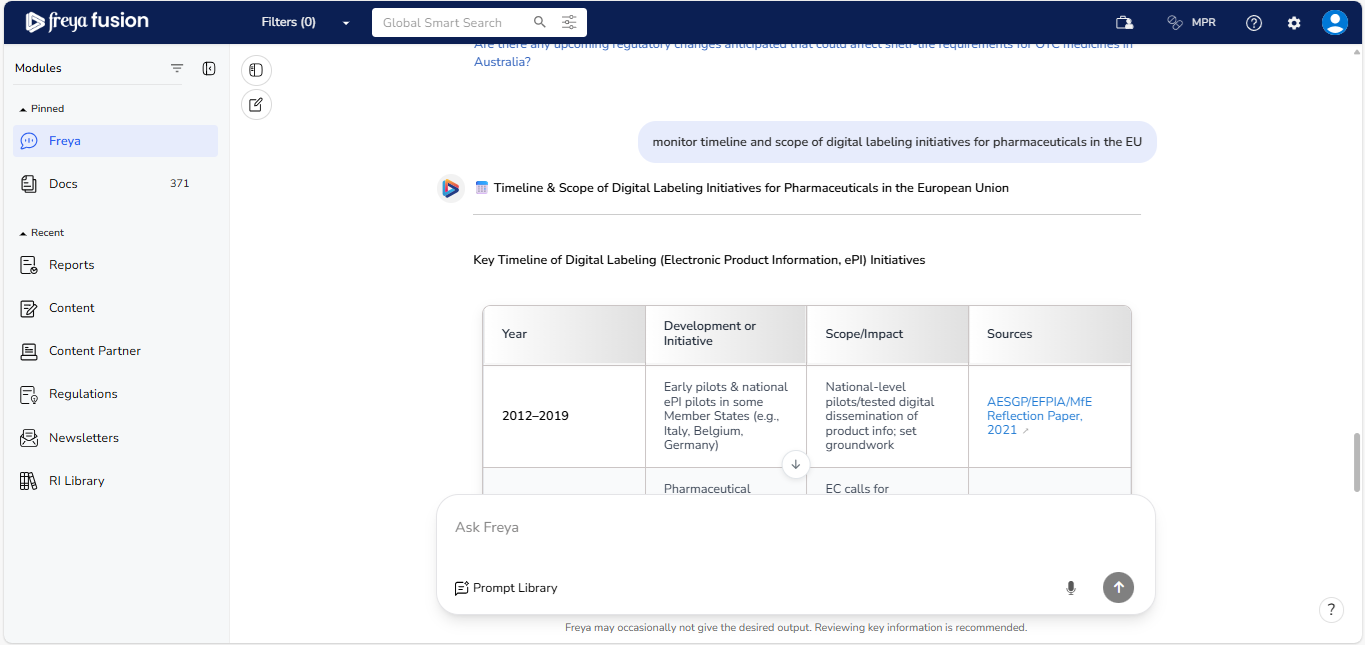Click the help question mark in header

point(1254,23)
